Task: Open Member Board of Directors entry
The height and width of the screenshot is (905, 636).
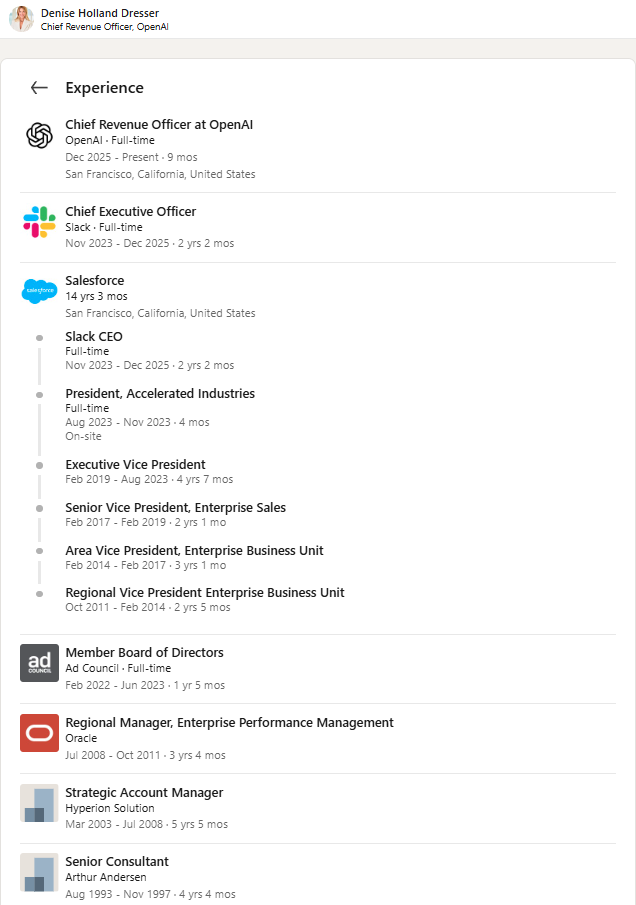Action: pyautogui.click(x=144, y=653)
